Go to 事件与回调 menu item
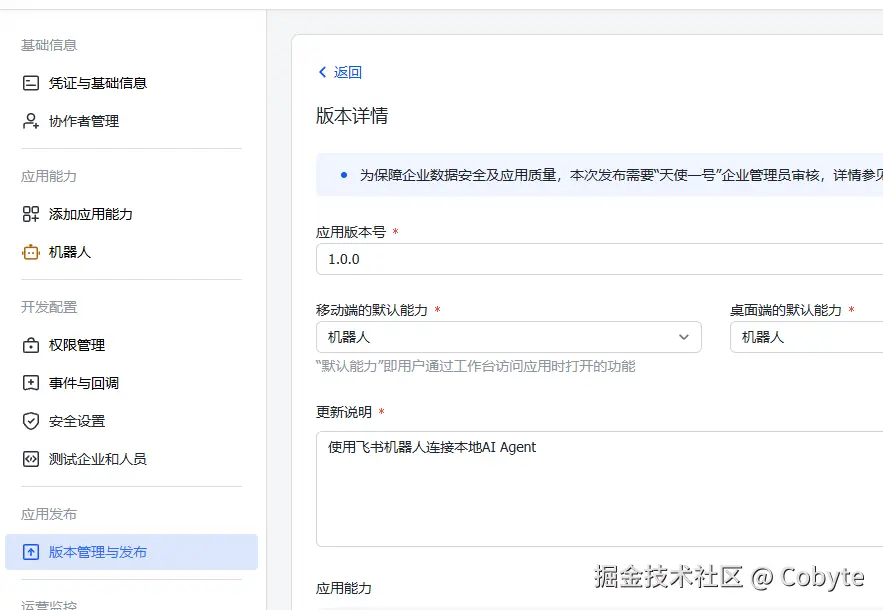Image resolution: width=883 pixels, height=610 pixels. click(x=84, y=383)
